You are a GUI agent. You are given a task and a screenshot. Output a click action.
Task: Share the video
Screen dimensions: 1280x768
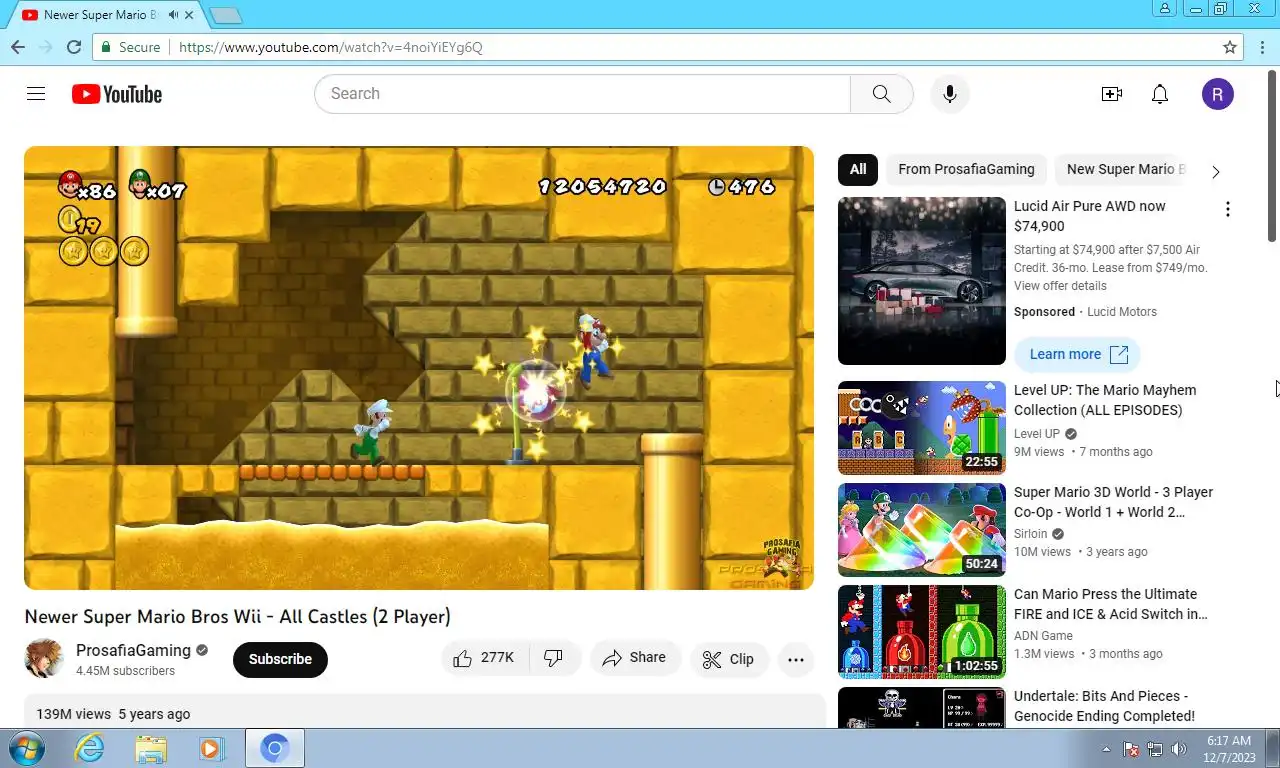(x=635, y=658)
